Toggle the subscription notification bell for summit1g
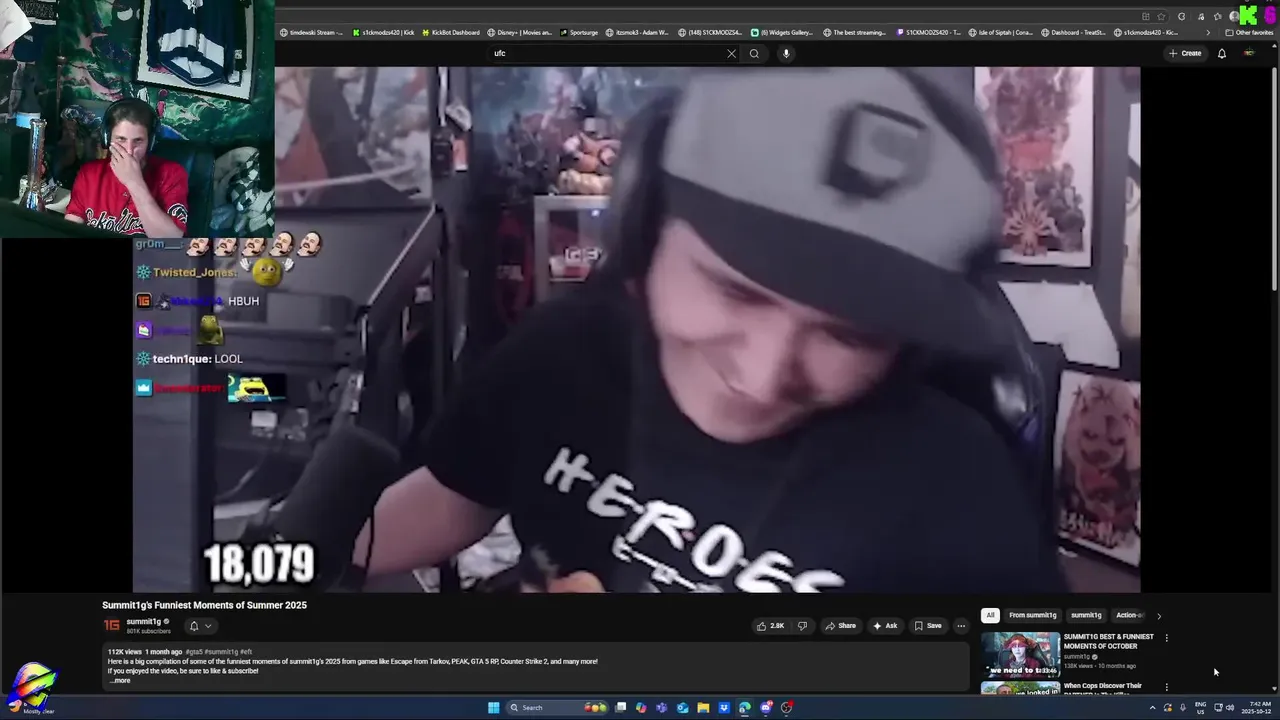 tap(194, 626)
